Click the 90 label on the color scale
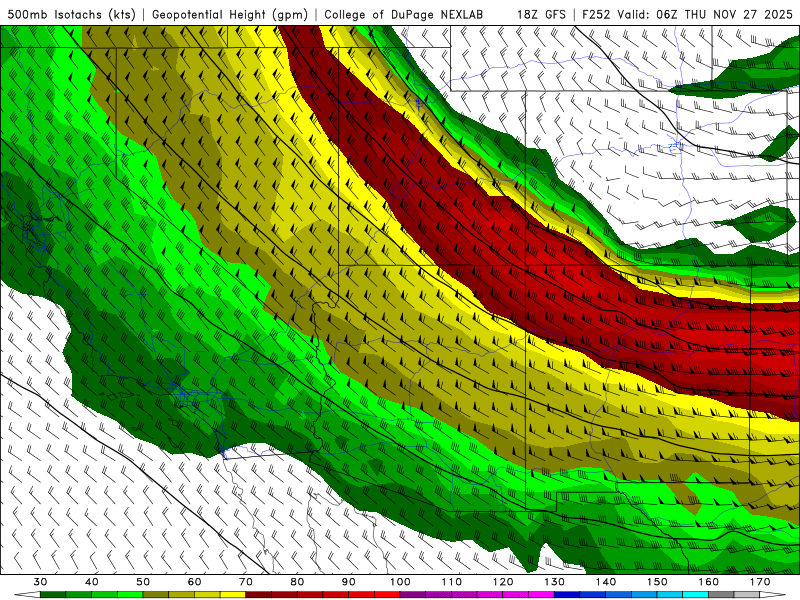This screenshot has height=600, width=800. (x=349, y=582)
